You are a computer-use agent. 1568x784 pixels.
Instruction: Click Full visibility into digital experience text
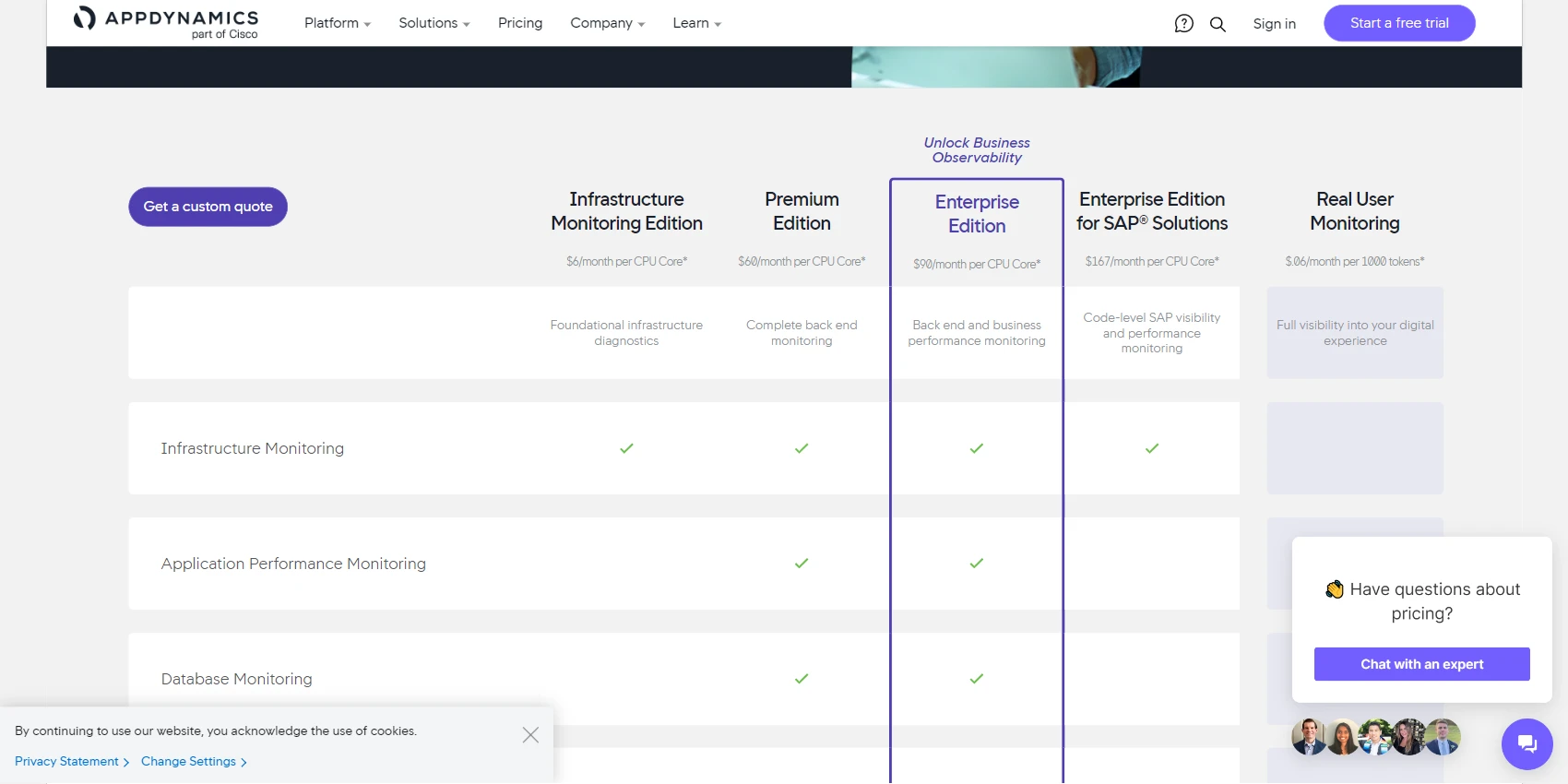click(x=1355, y=333)
